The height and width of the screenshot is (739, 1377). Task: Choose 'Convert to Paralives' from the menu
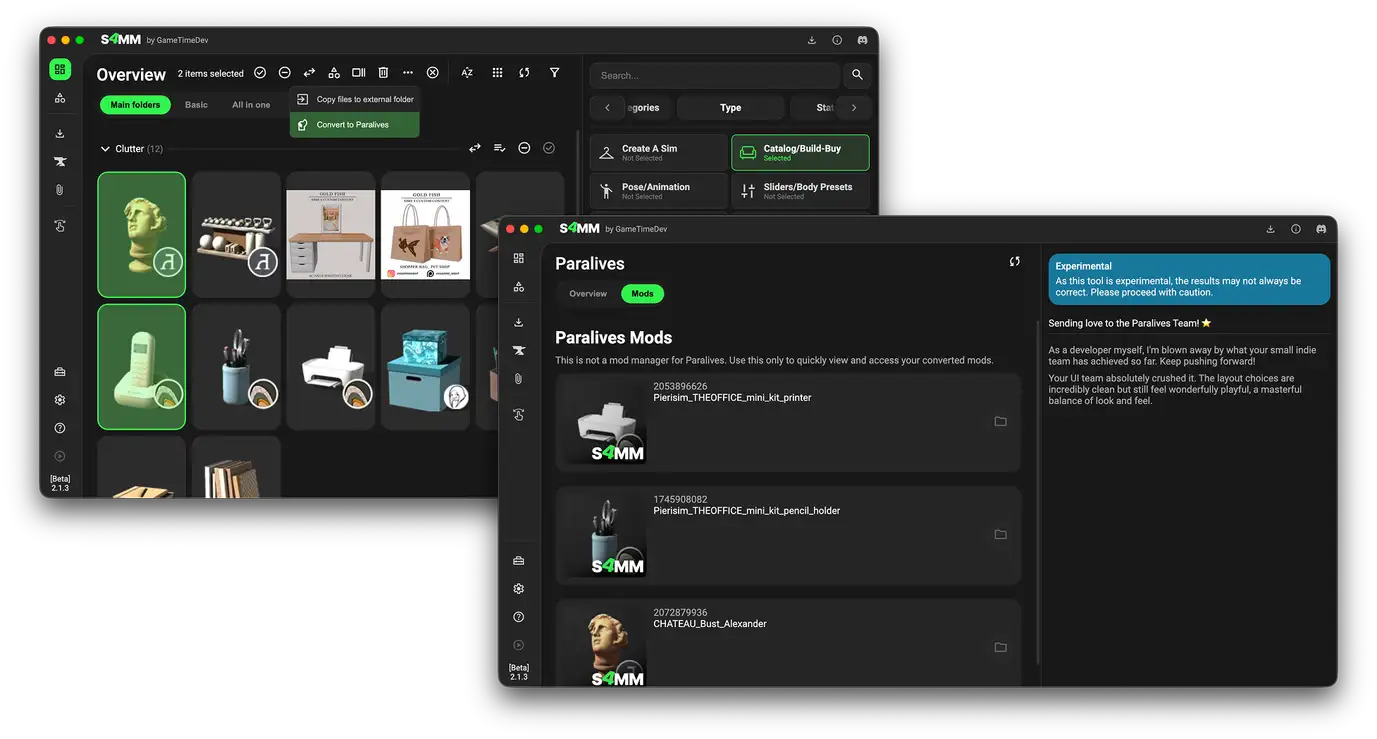click(x=355, y=125)
